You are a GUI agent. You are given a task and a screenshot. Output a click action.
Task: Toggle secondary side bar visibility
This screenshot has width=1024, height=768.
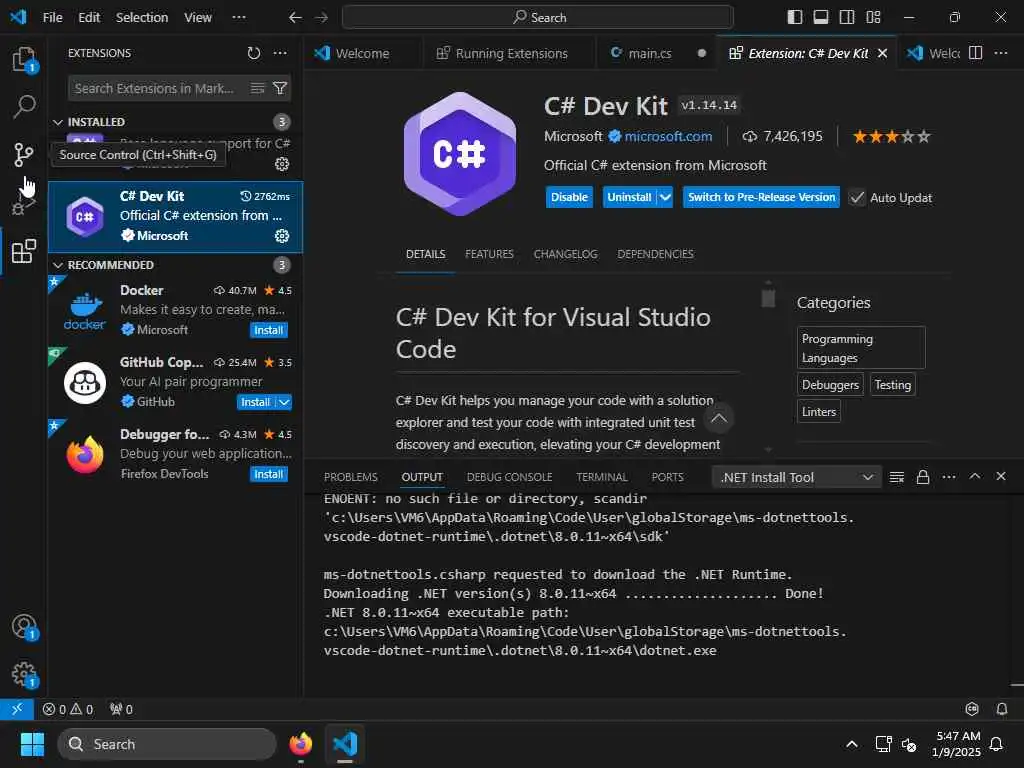tap(847, 17)
